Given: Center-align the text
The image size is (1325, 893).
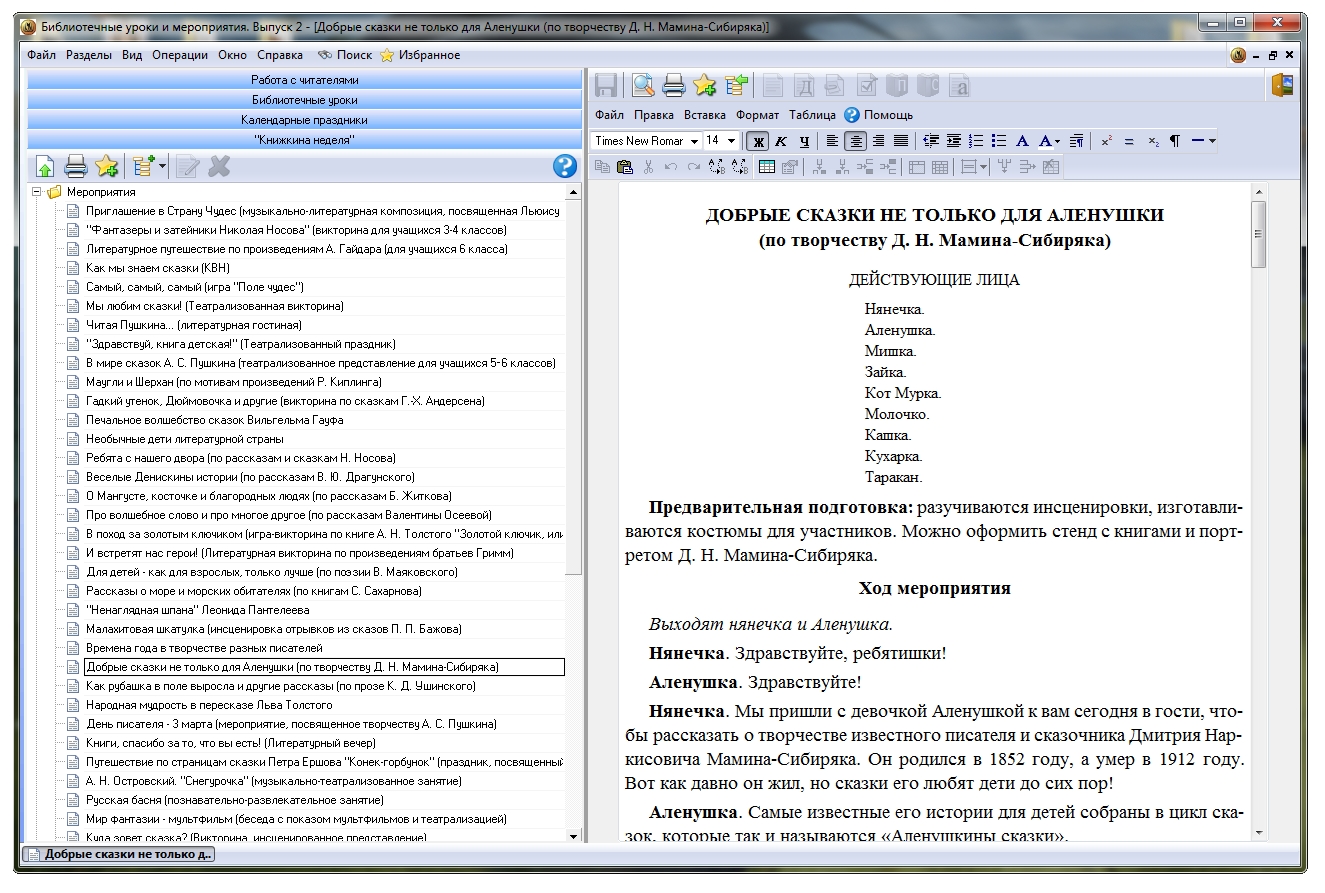Looking at the screenshot, I should [x=855, y=141].
